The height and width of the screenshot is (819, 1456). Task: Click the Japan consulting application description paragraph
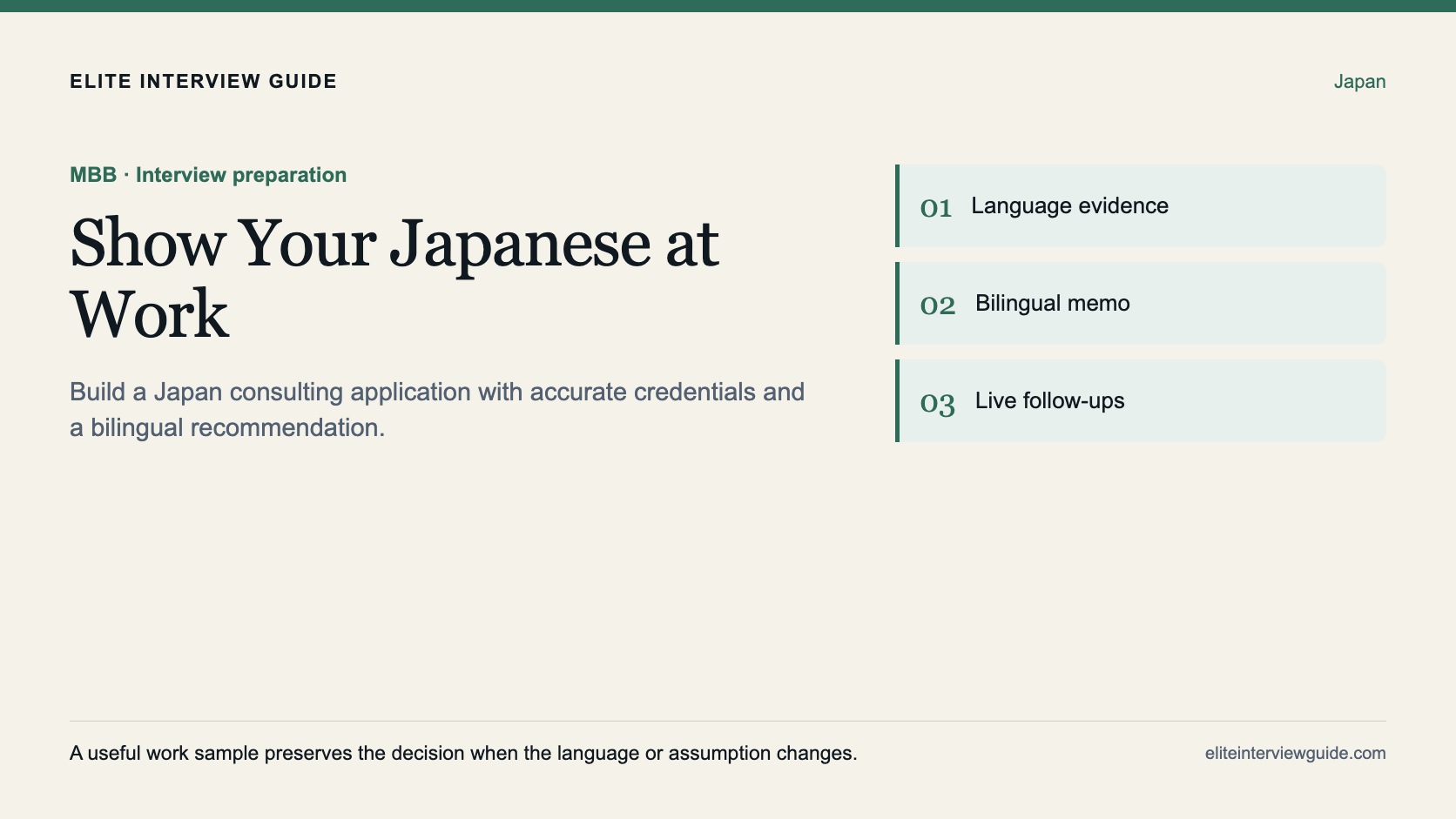coord(437,409)
